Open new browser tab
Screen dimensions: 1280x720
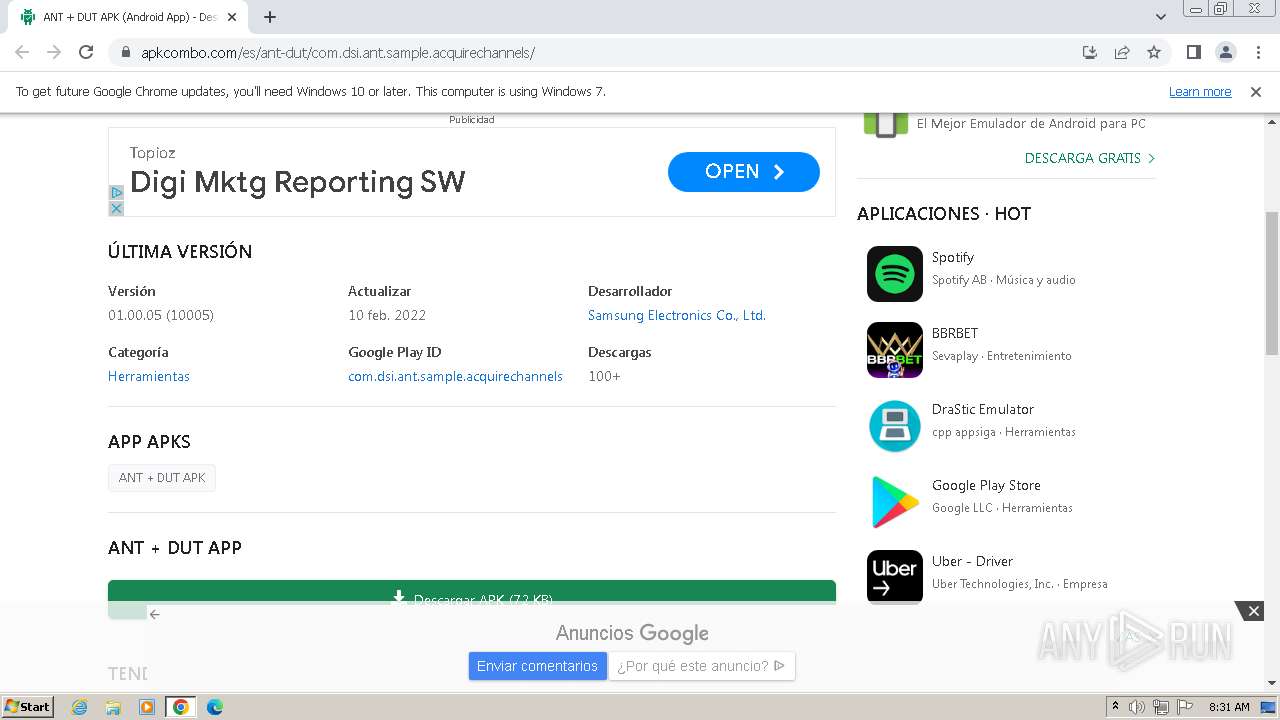coord(270,17)
